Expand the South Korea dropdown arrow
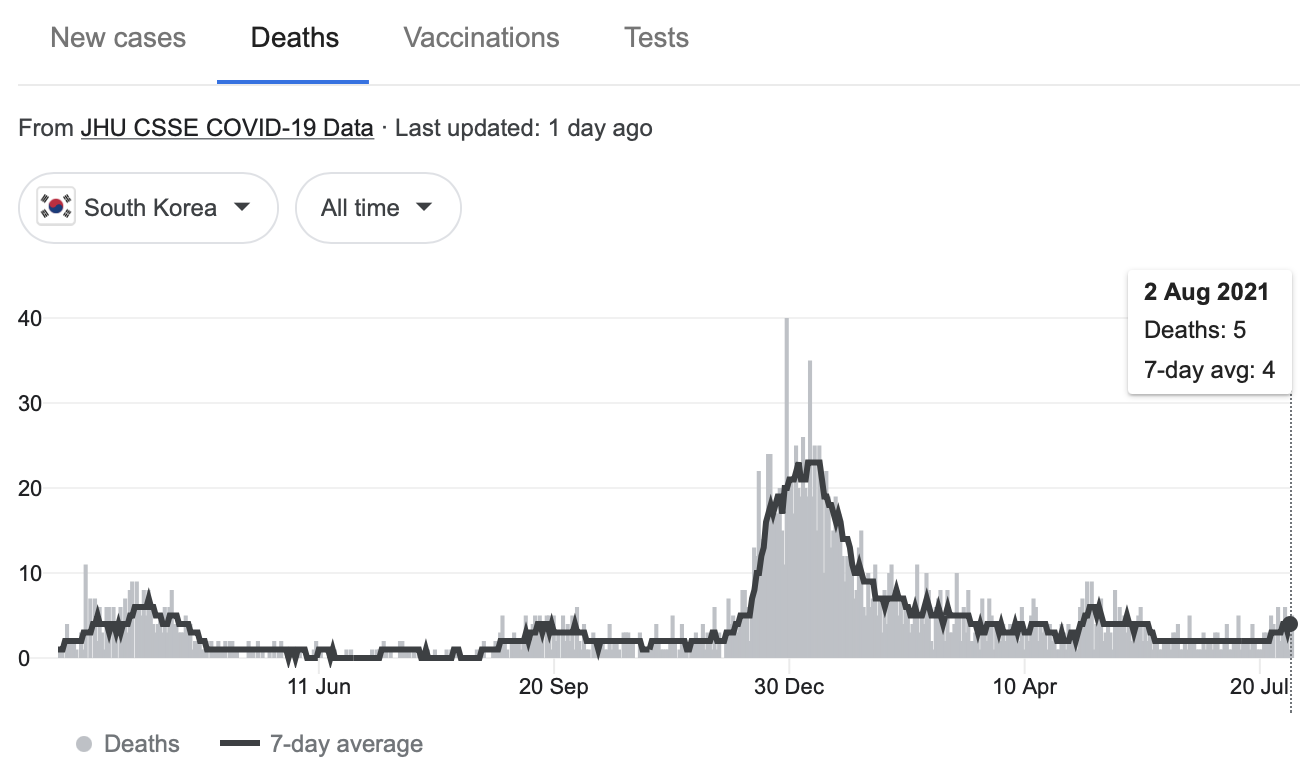 (x=241, y=207)
